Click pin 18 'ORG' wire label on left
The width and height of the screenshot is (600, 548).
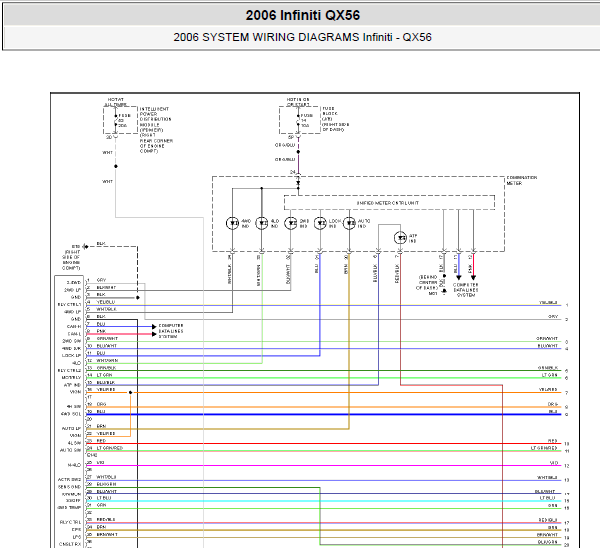[101, 404]
